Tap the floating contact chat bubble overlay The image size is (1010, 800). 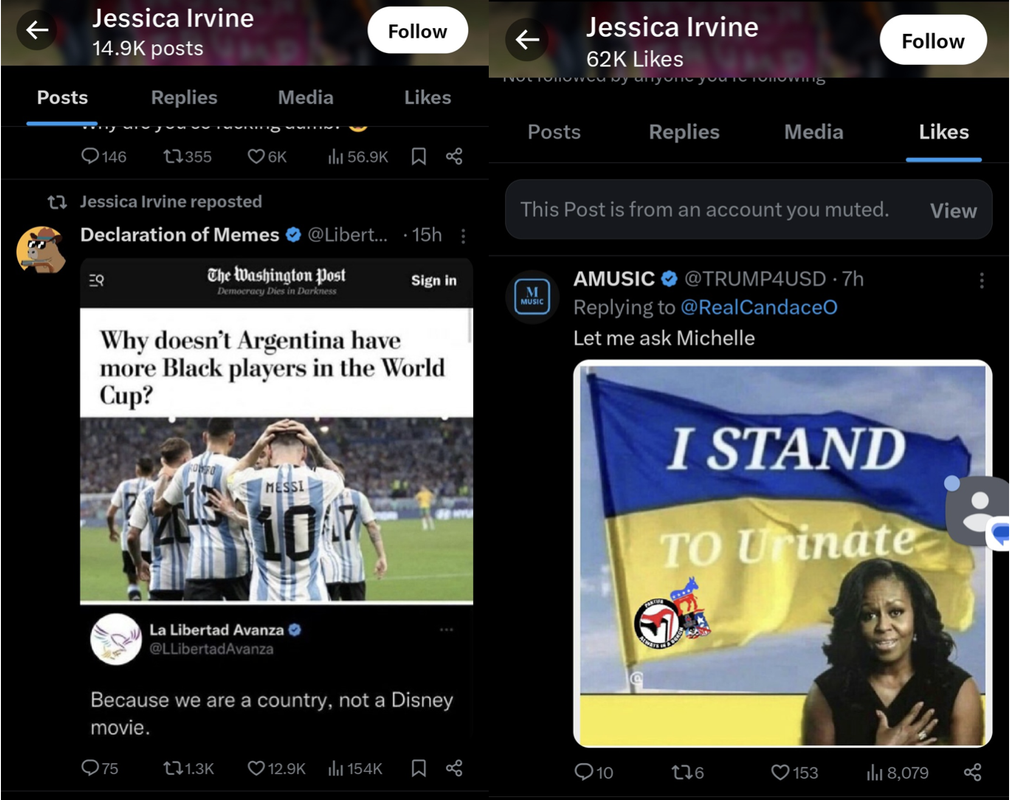978,512
